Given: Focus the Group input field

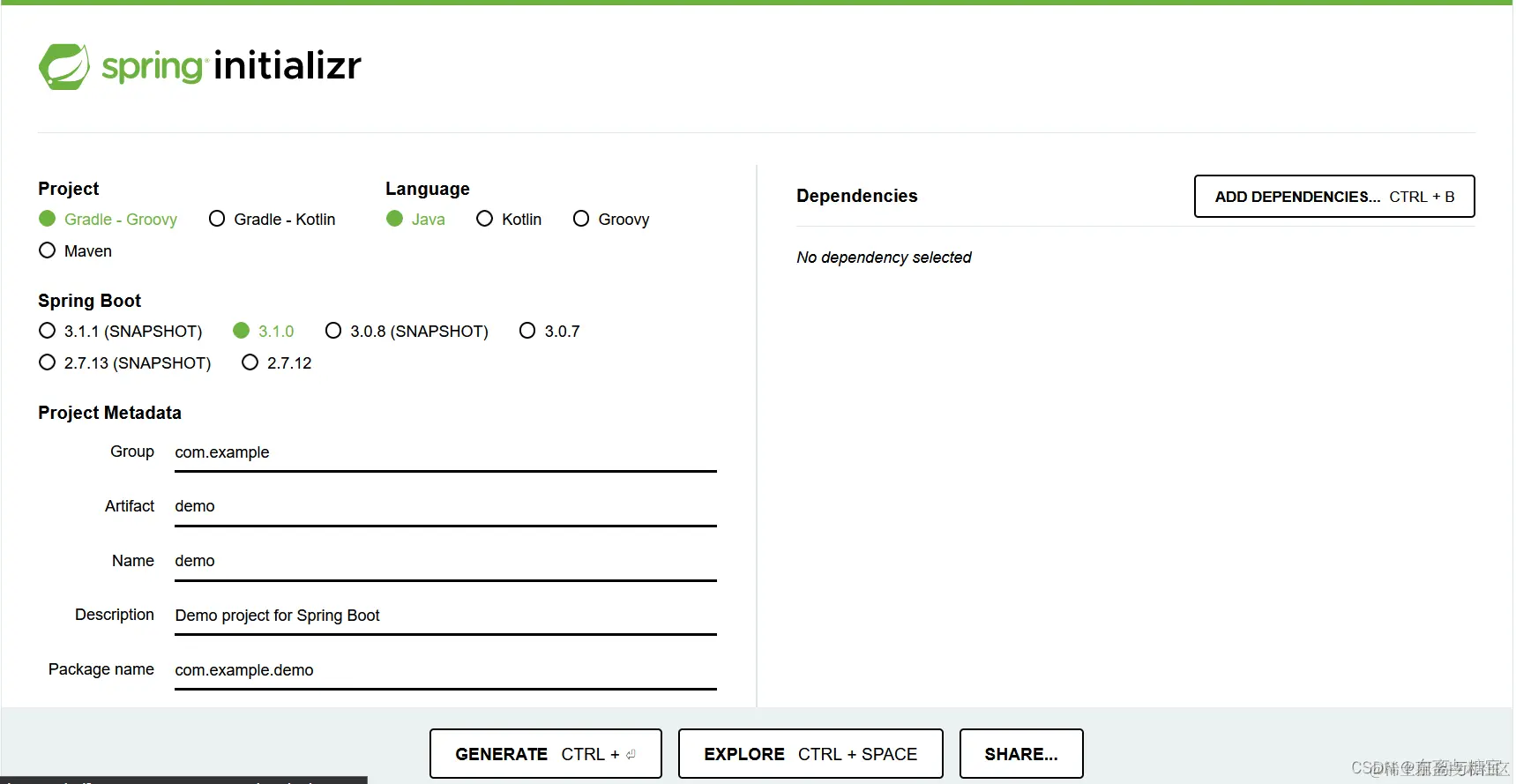Looking at the screenshot, I should pos(445,452).
